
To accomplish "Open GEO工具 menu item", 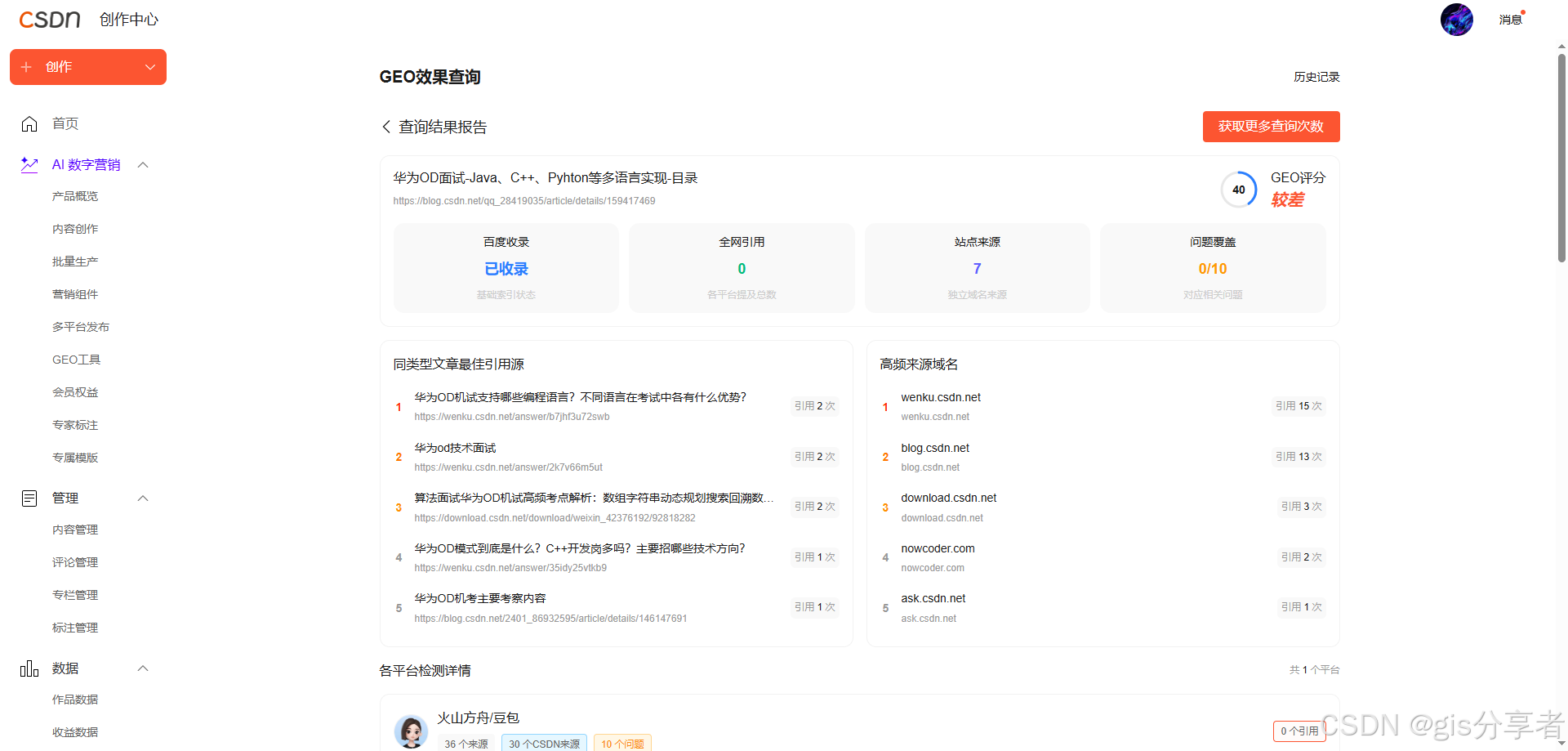I will (77, 360).
